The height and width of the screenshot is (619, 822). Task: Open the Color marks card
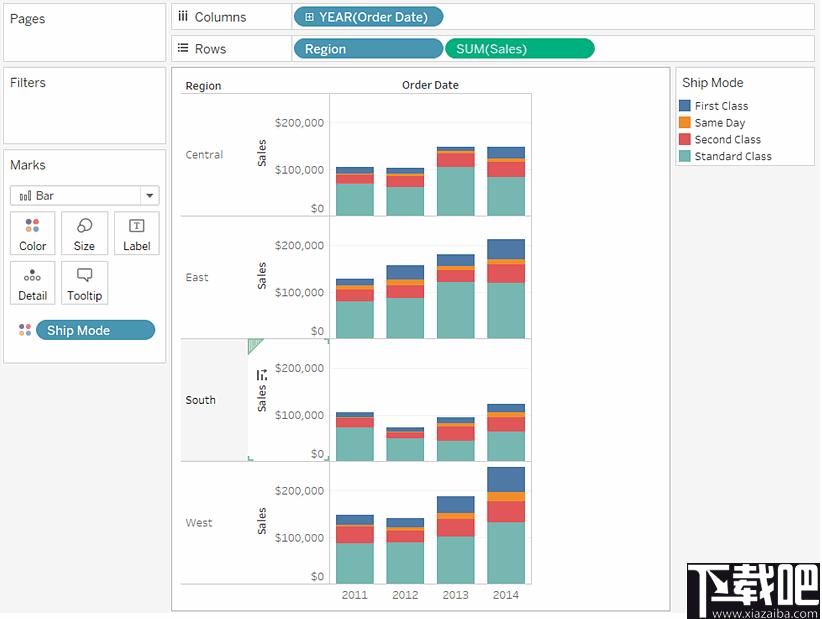[x=33, y=233]
